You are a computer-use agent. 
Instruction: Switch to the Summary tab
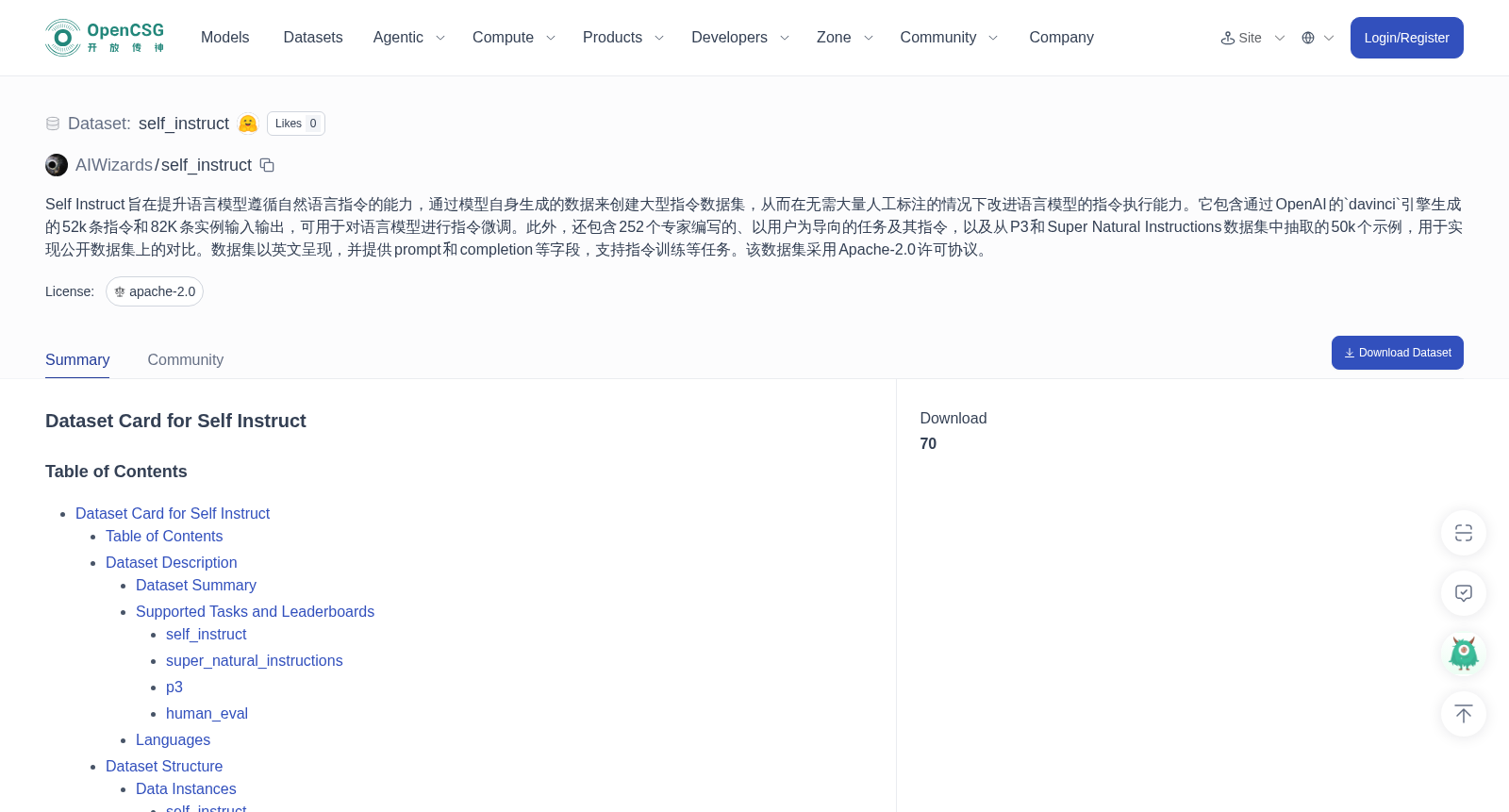77,360
